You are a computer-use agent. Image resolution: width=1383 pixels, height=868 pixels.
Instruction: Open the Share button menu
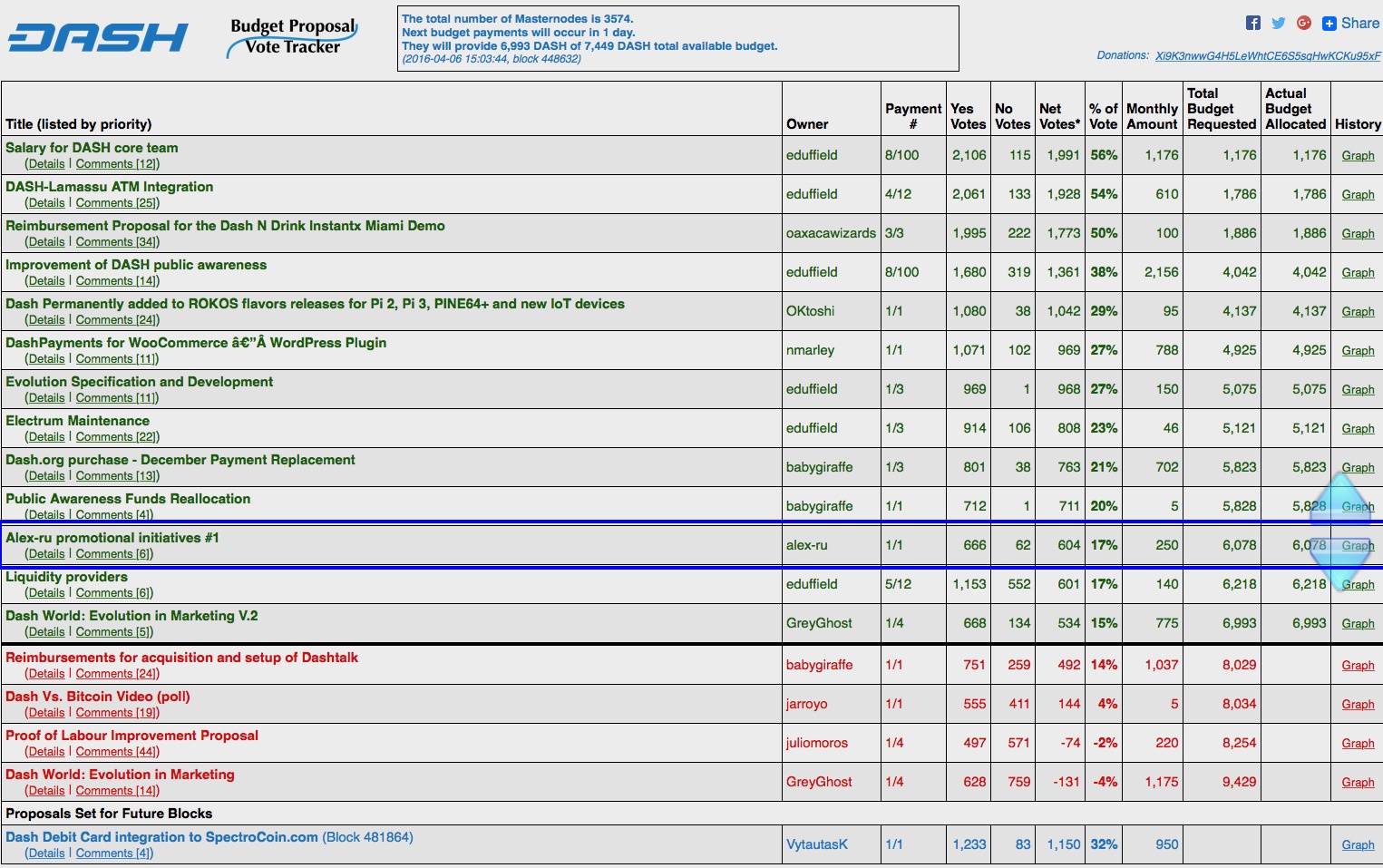coord(1351,24)
